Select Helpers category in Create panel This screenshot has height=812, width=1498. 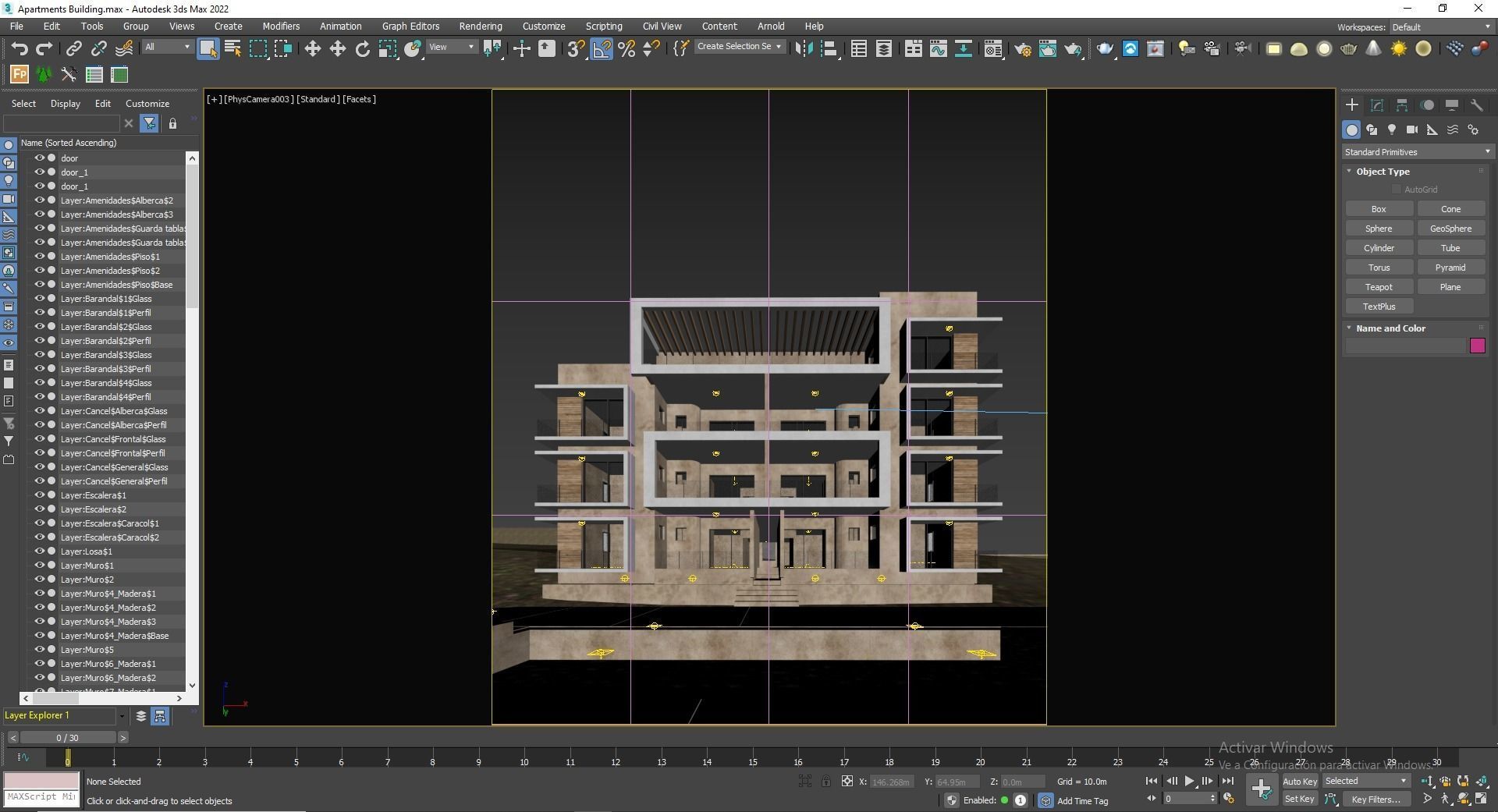[1432, 129]
